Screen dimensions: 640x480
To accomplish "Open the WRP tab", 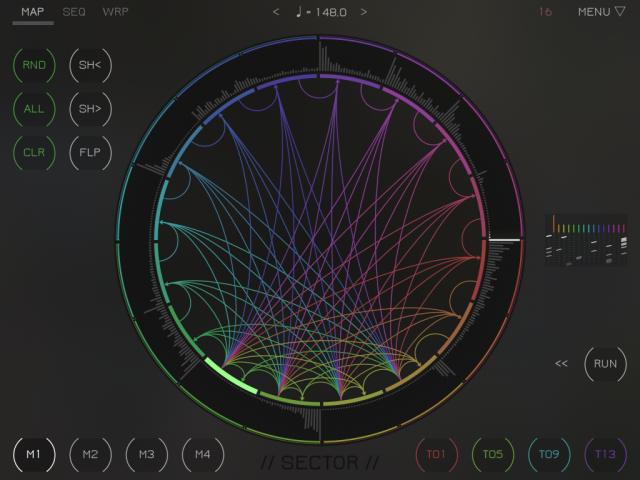I will [116, 12].
